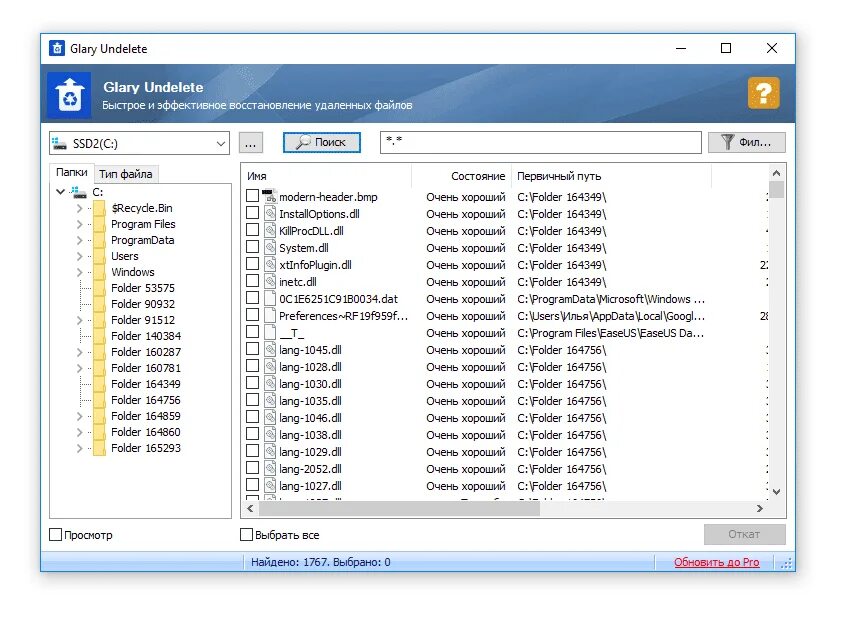Switch to the Тип файла tab
The height and width of the screenshot is (626, 842).
[x=126, y=174]
